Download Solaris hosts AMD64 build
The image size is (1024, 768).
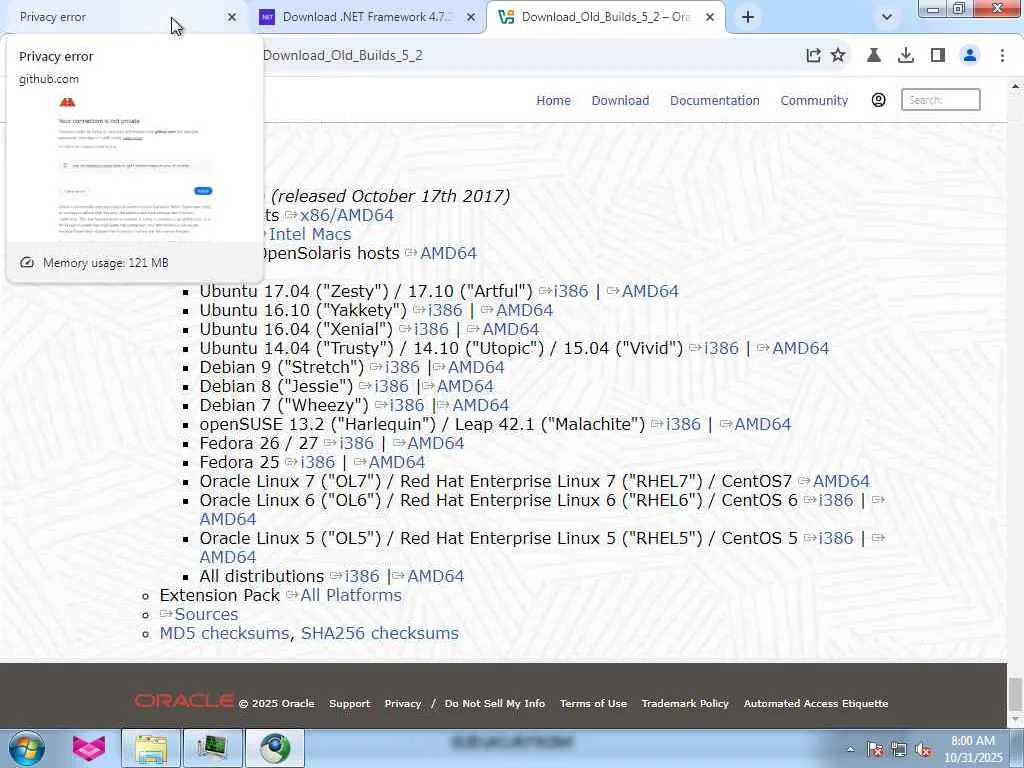coord(448,253)
